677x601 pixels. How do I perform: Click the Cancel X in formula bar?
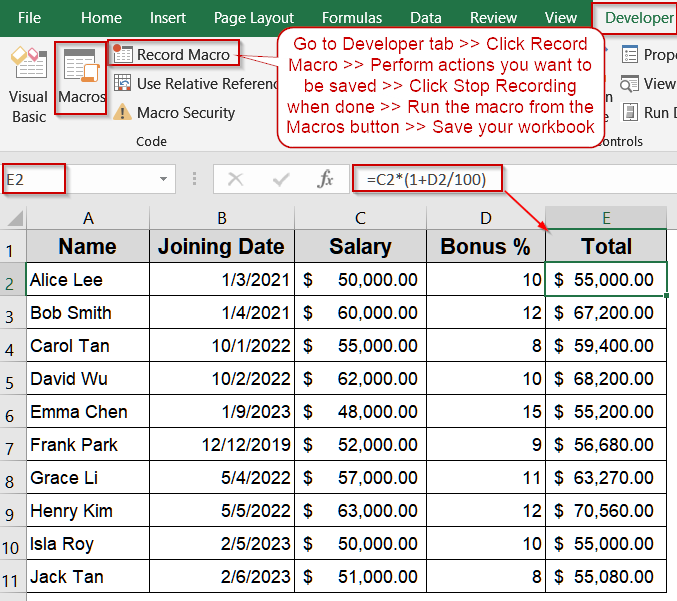point(236,180)
